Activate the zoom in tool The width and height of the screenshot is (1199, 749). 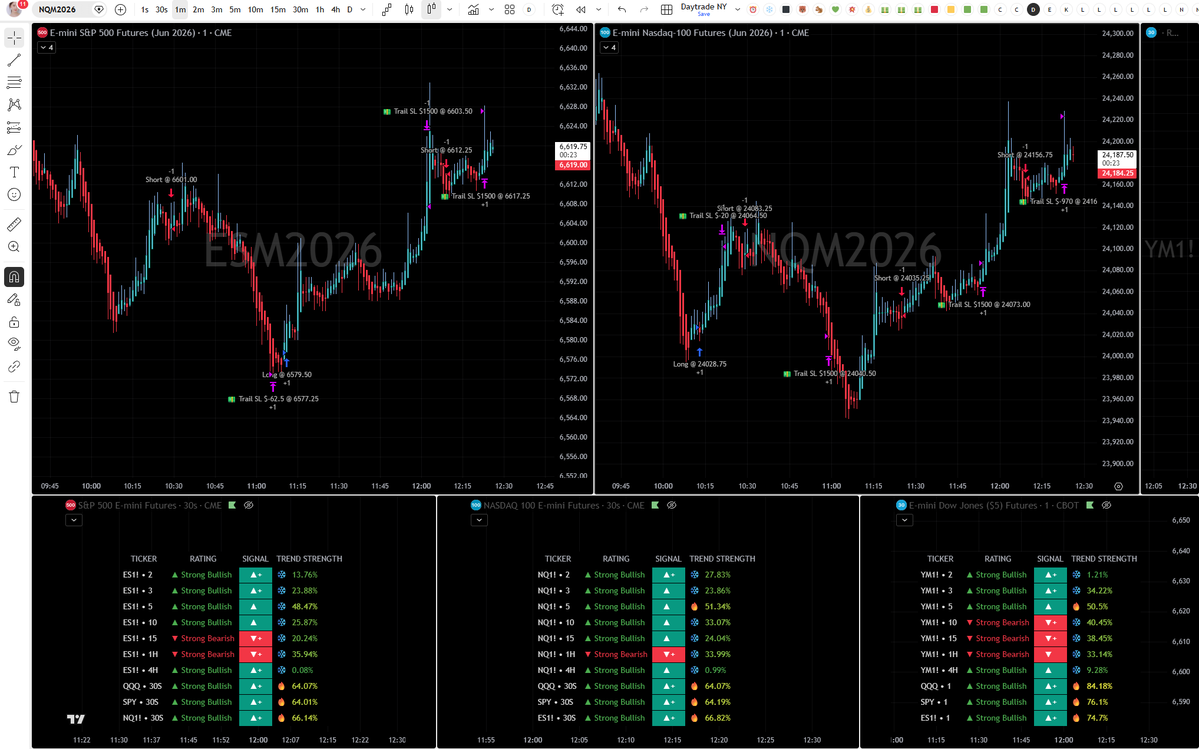14,247
